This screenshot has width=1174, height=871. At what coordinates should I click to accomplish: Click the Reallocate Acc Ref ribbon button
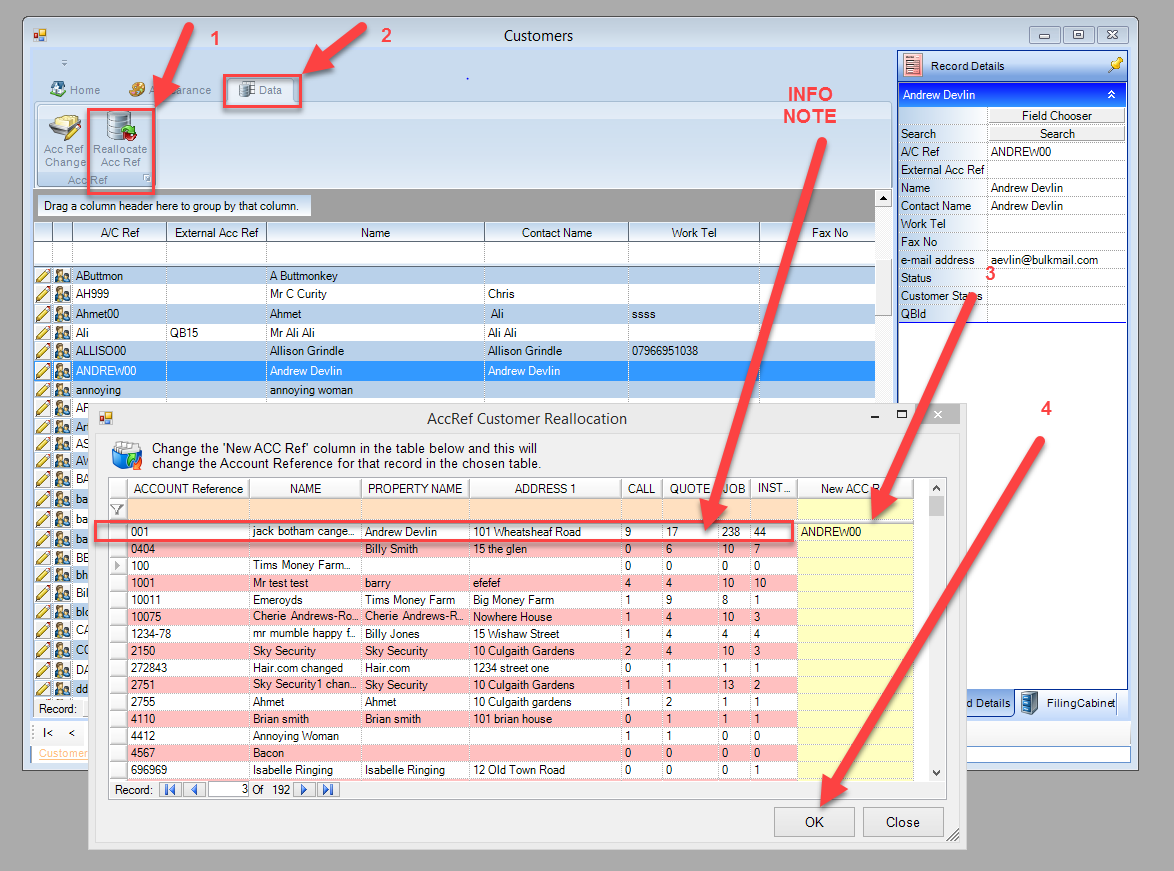(x=121, y=140)
